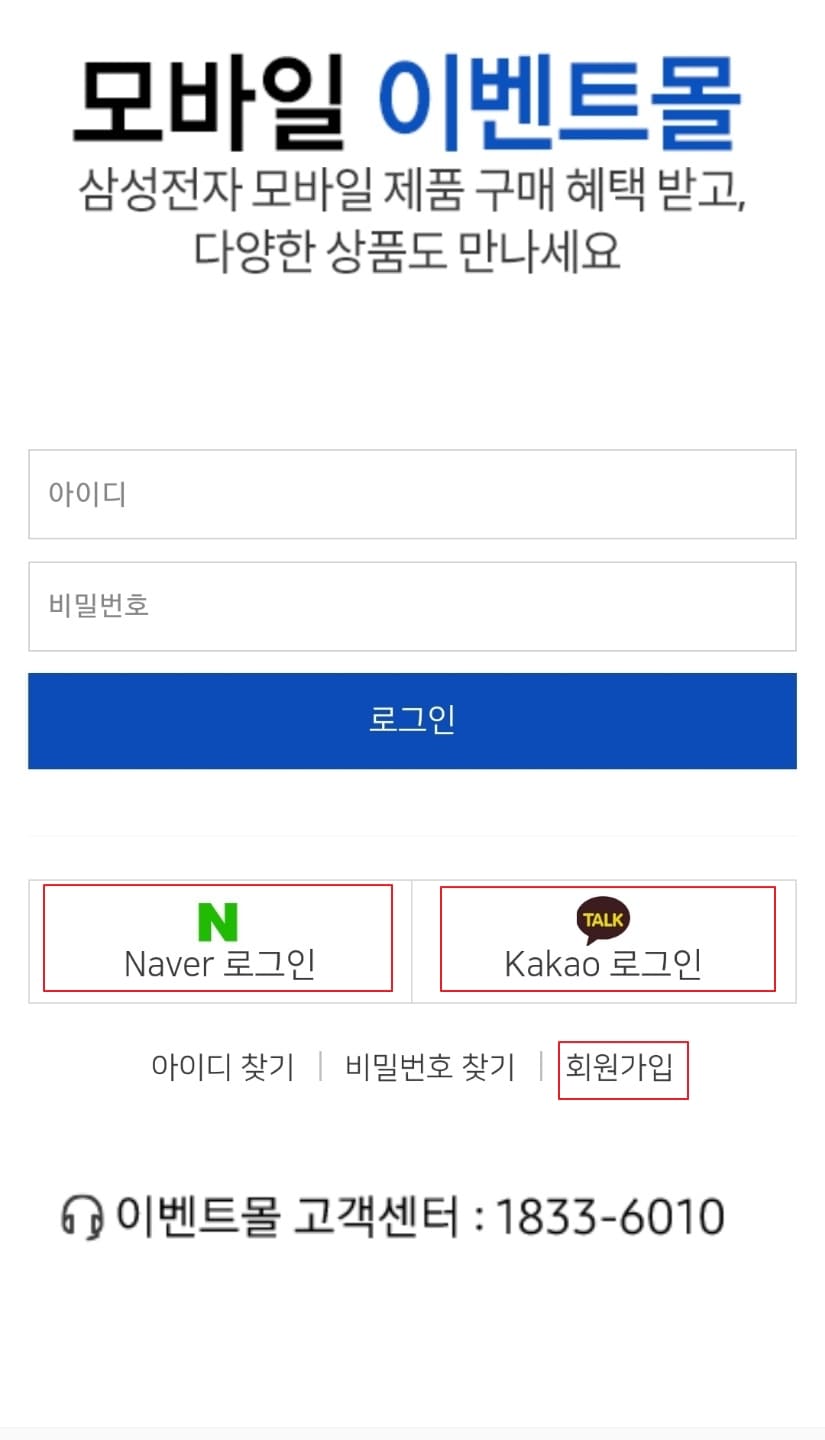
Task: Click the 아이디 ID input field
Action: click(412, 494)
